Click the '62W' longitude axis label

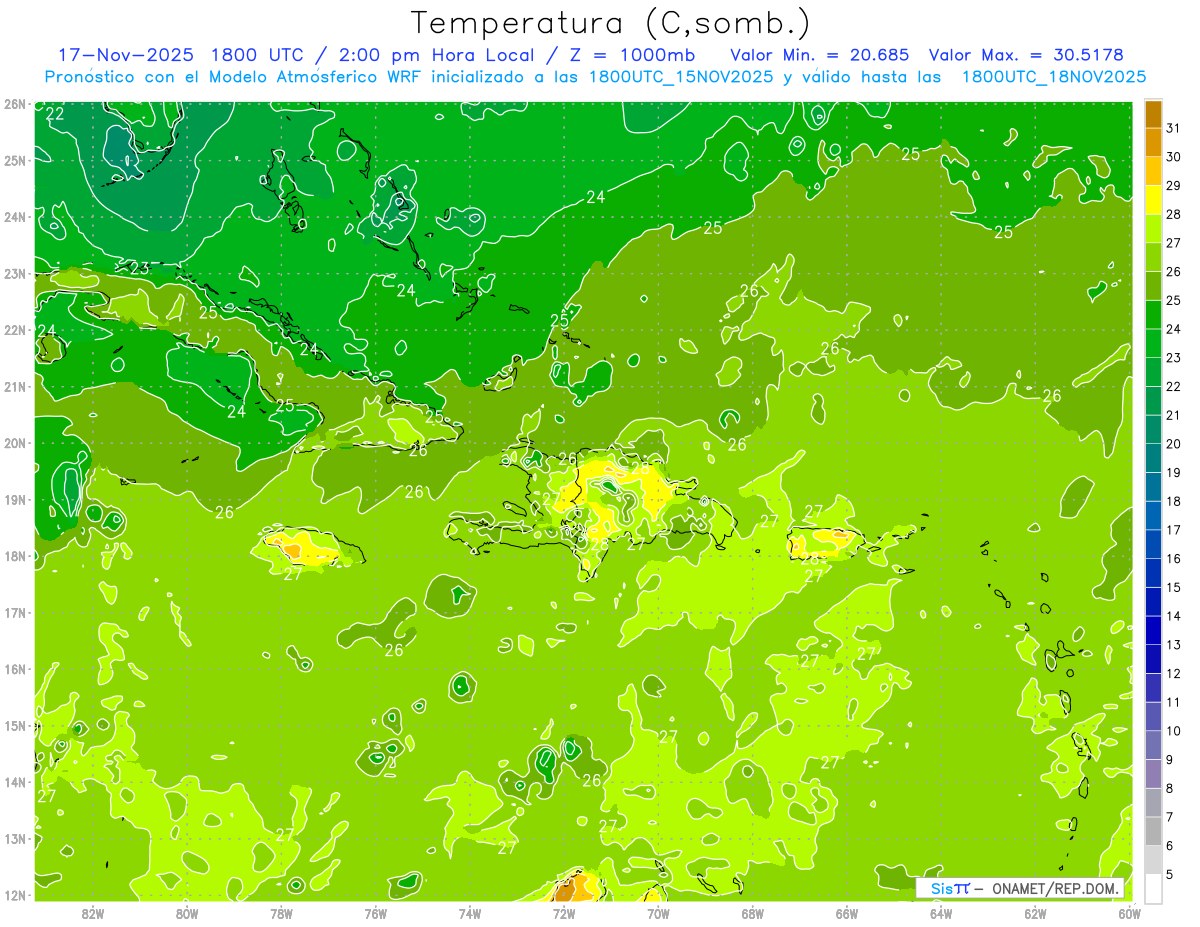(1035, 913)
